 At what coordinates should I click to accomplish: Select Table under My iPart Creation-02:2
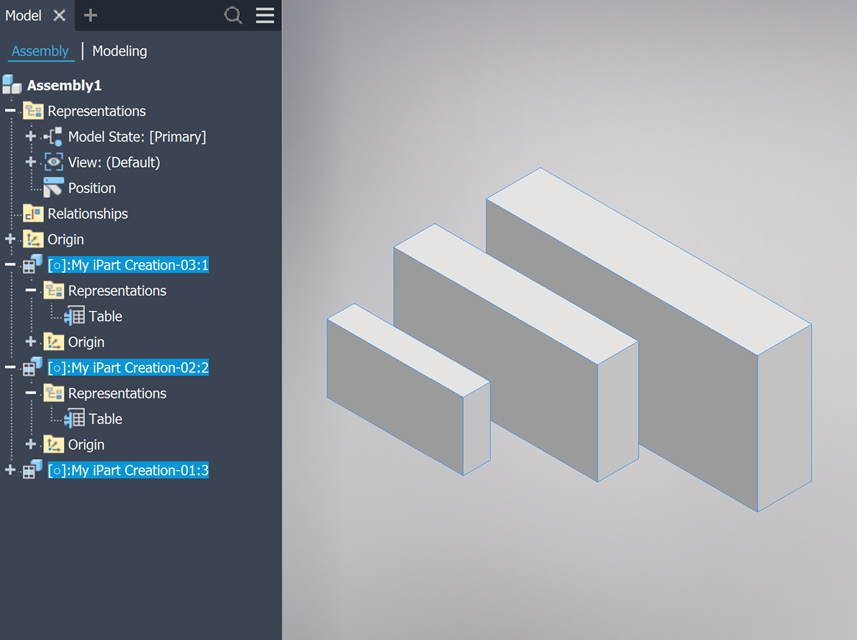pos(105,419)
